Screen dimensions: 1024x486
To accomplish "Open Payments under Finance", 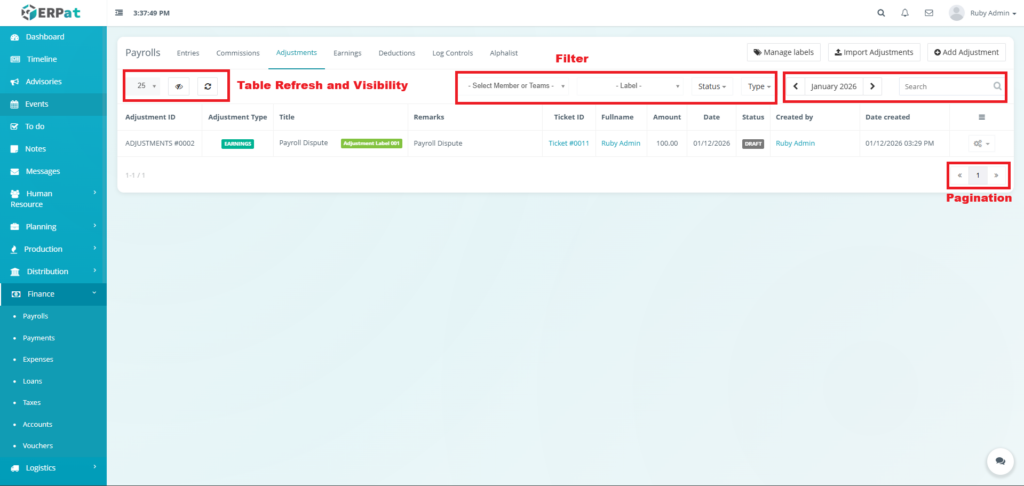I will (39, 338).
